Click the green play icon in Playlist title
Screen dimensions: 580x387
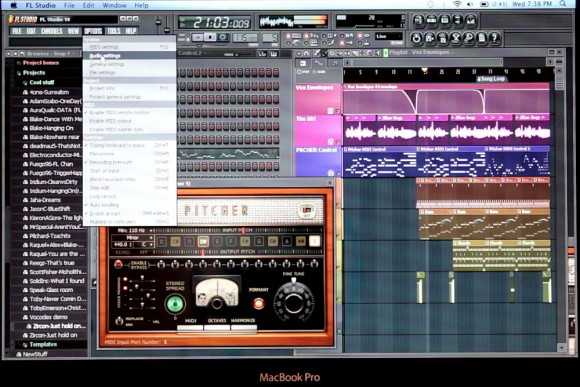click(385, 53)
